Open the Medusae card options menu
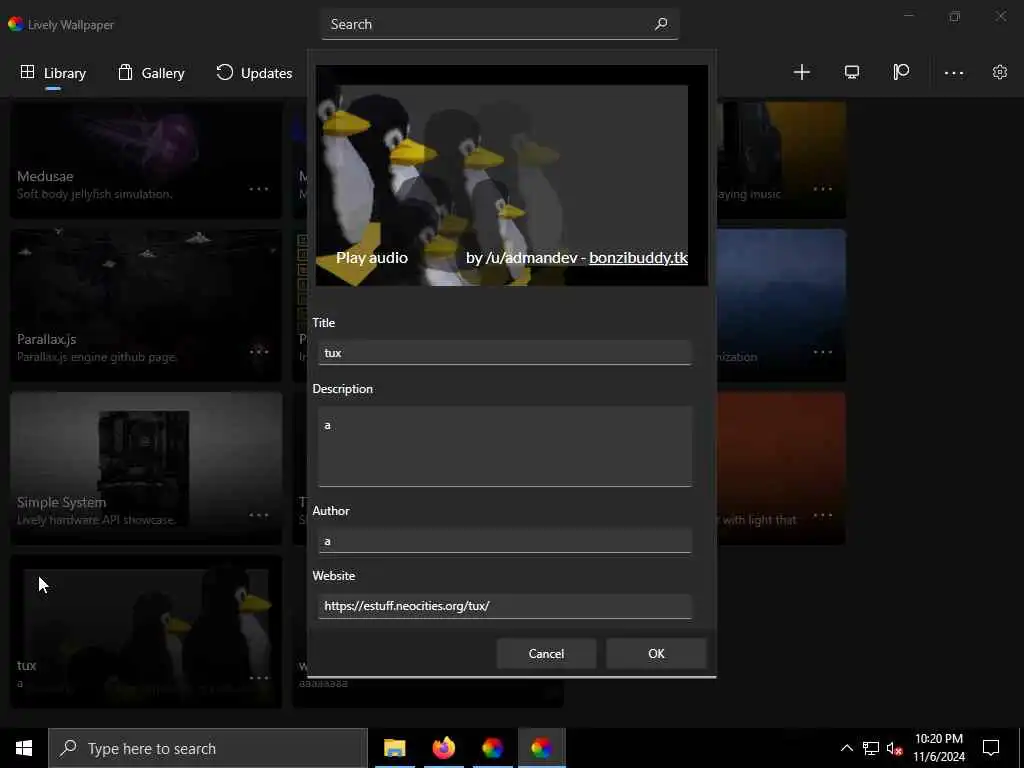1024x768 pixels. 259,189
